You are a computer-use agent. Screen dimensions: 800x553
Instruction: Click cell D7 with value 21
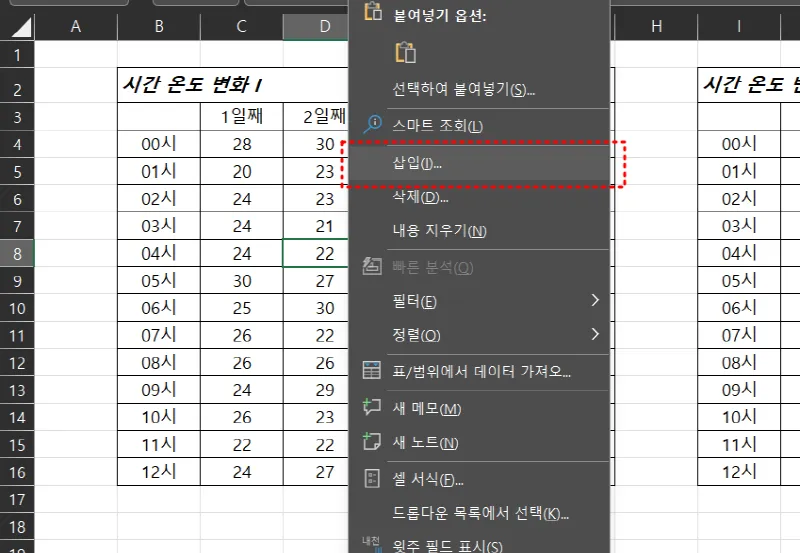point(316,226)
